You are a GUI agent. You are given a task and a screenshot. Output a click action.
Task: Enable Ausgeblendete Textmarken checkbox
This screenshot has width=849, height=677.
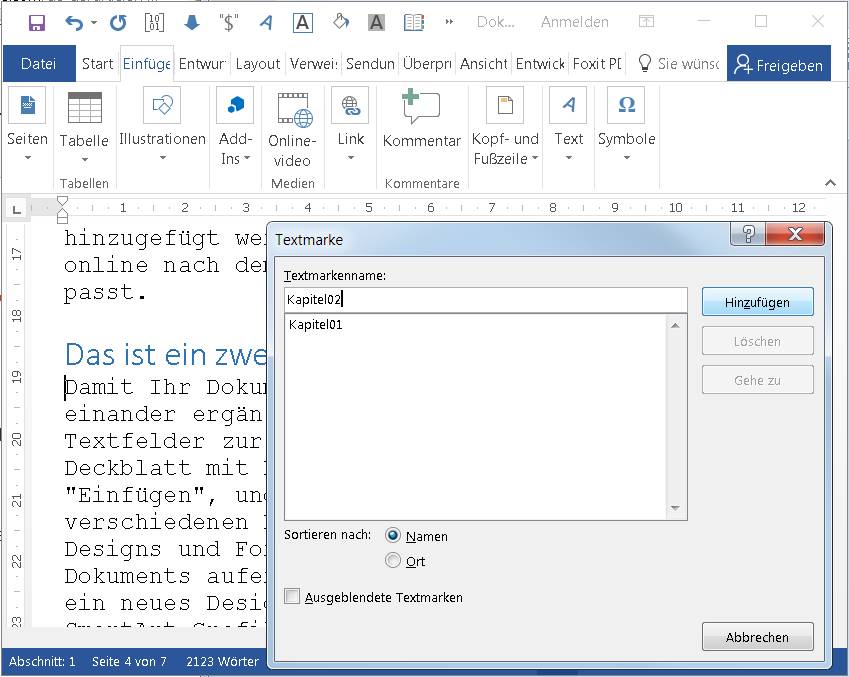[293, 597]
